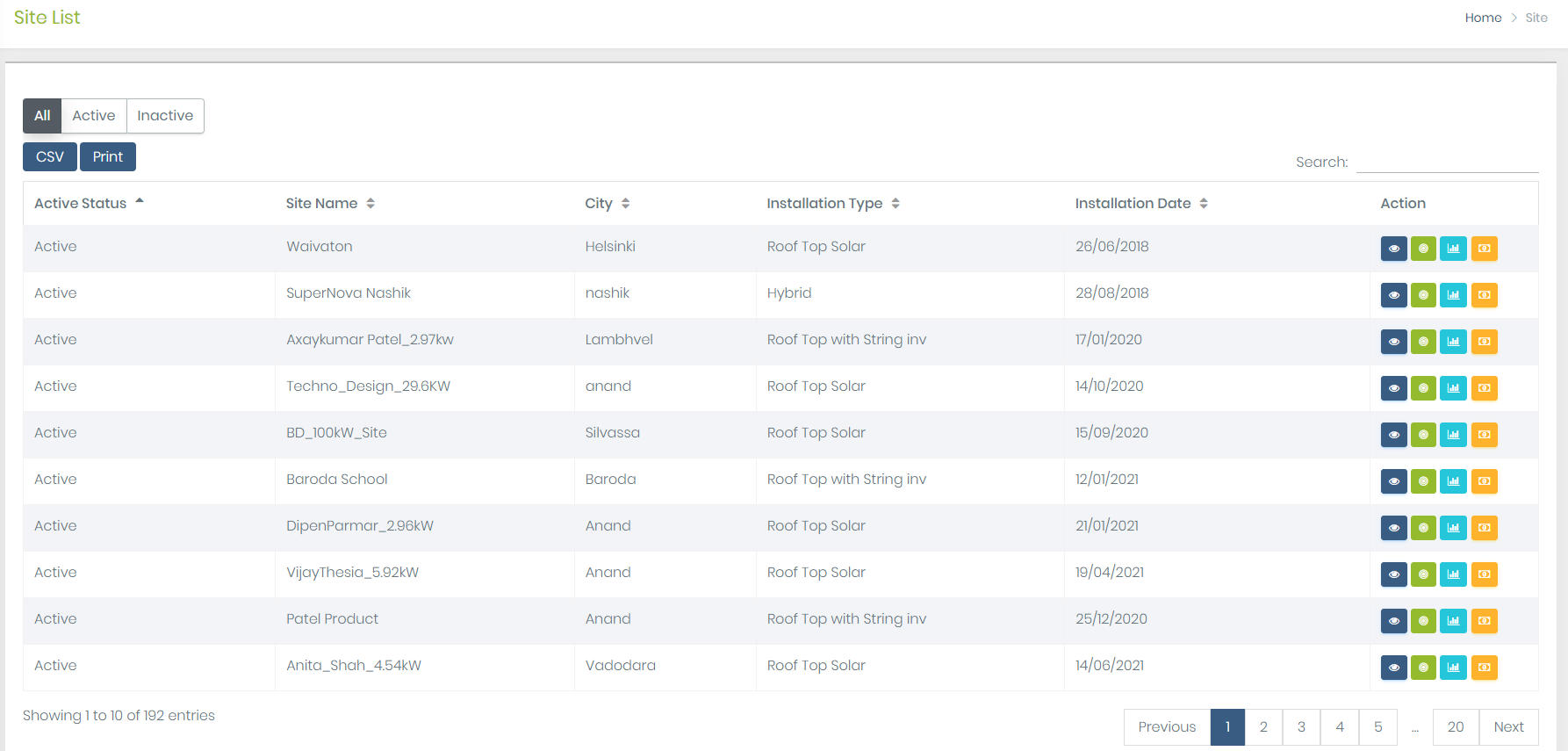Jump to page 20 of results
Viewport: 1568px width, 751px height.
pyautogui.click(x=1455, y=727)
